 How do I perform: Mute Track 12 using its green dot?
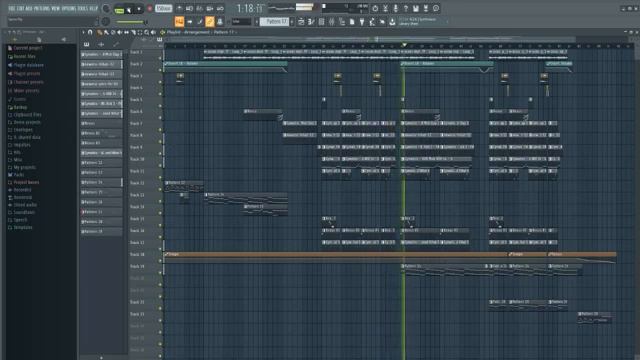[x=160, y=189]
